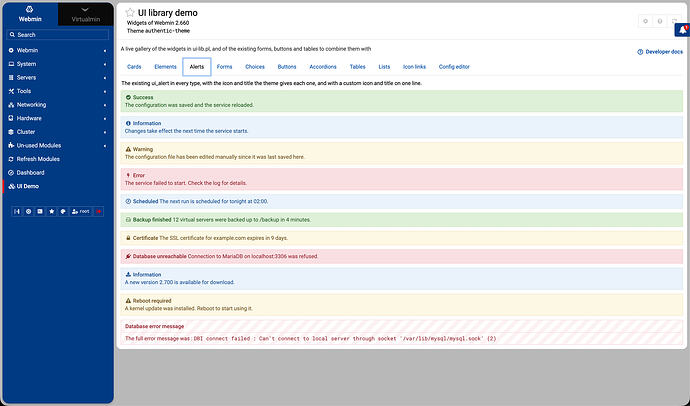Image resolution: width=690 pixels, height=406 pixels.
Task: Open UI Demo in the sidebar
Action: (x=58, y=187)
